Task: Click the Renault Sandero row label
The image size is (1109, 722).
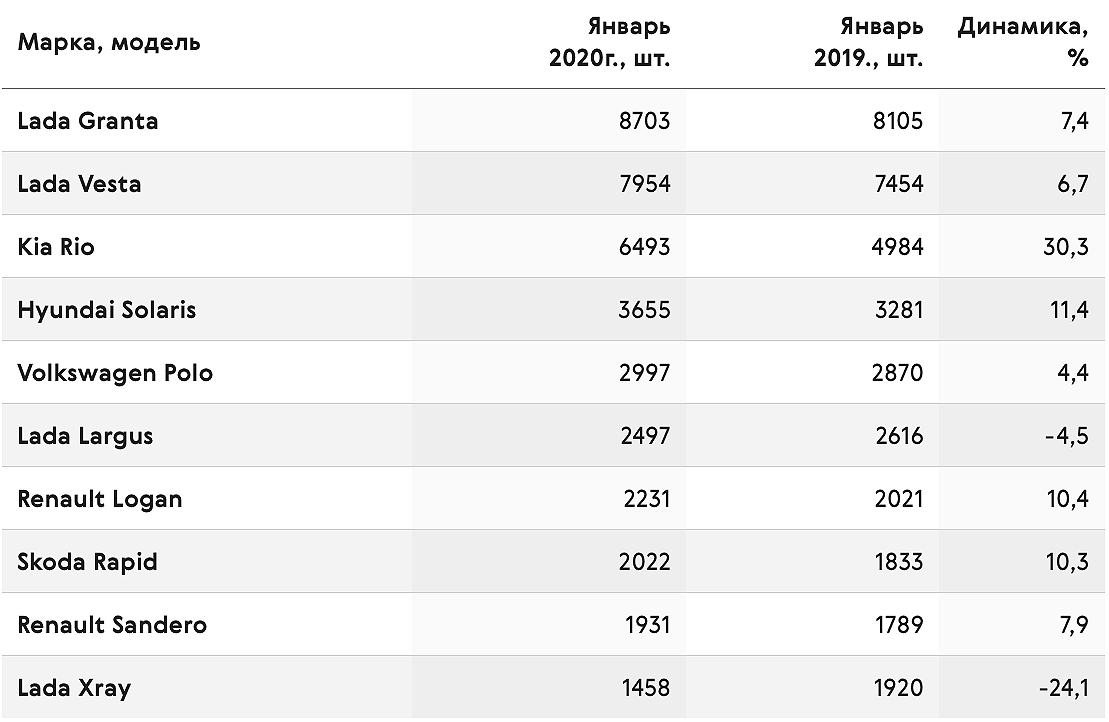Action: tap(112, 625)
